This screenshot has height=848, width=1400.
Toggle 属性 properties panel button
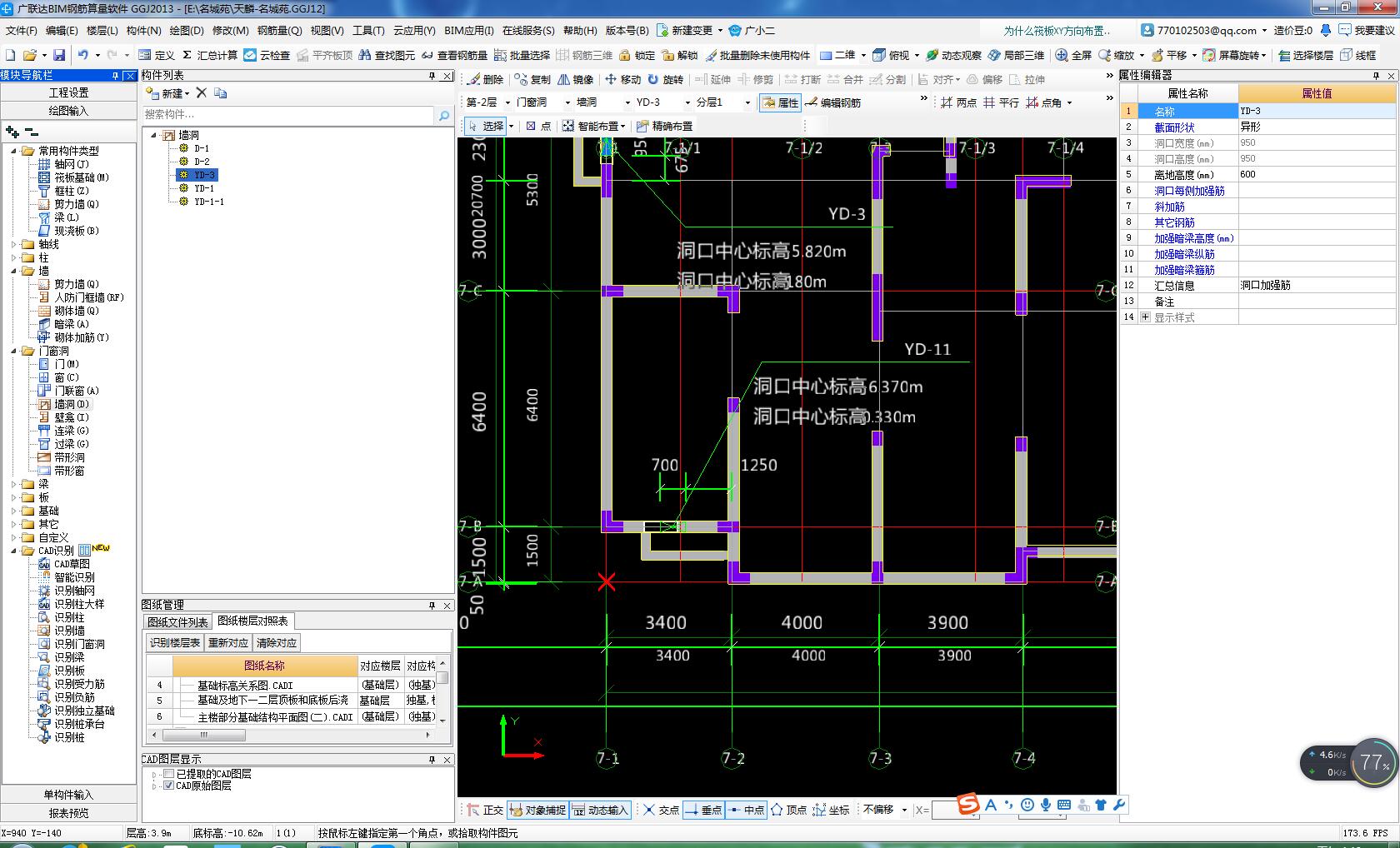pyautogui.click(x=780, y=102)
